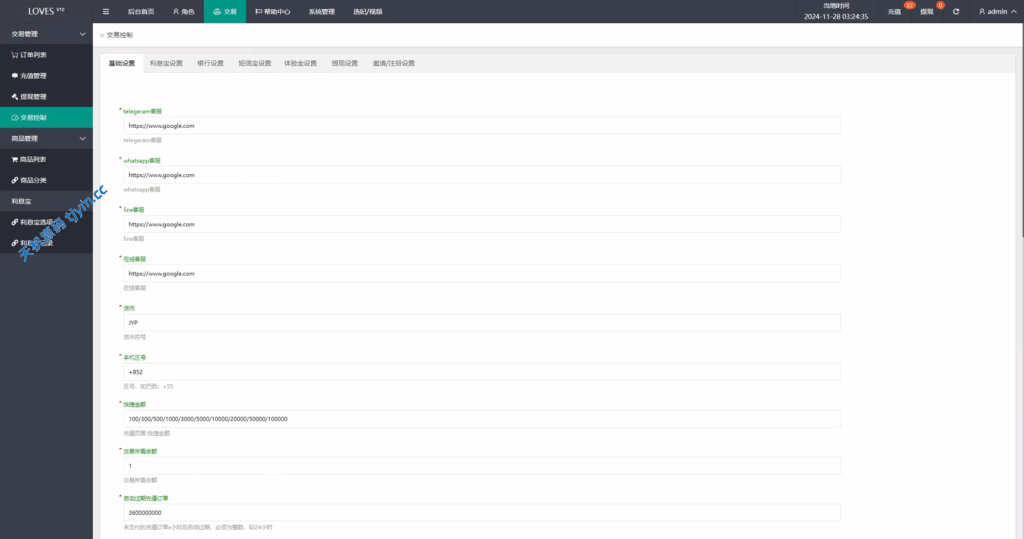
Task: Switch to the 利息宝设置 tab
Action: (166, 63)
